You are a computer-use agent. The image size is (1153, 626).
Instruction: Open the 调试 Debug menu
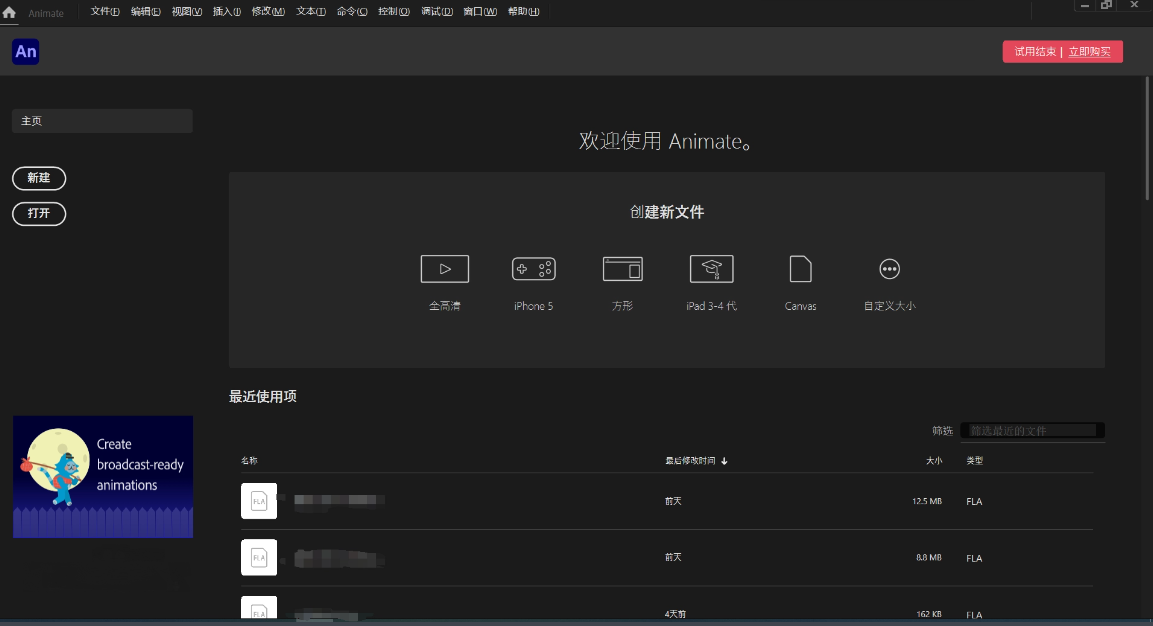[437, 12]
